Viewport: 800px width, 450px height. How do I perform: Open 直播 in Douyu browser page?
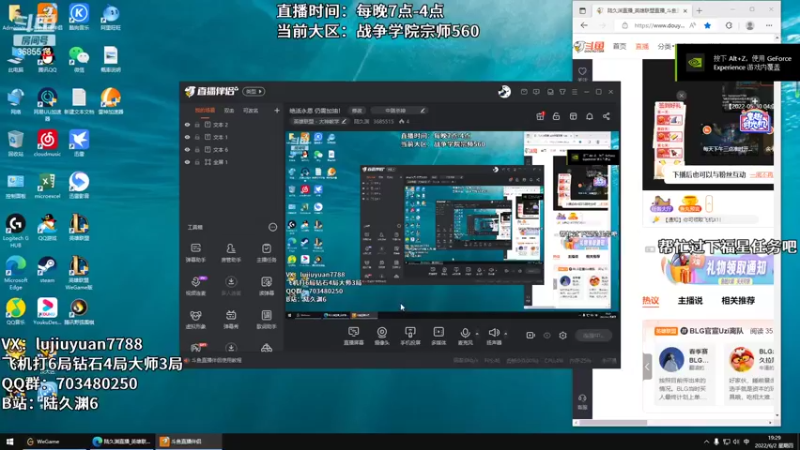click(x=642, y=46)
